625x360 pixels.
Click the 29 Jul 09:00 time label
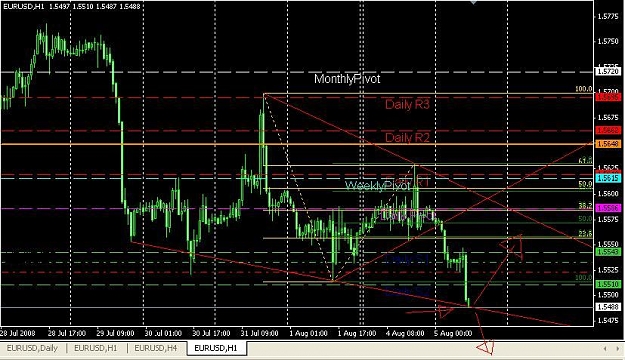[x=115, y=333]
